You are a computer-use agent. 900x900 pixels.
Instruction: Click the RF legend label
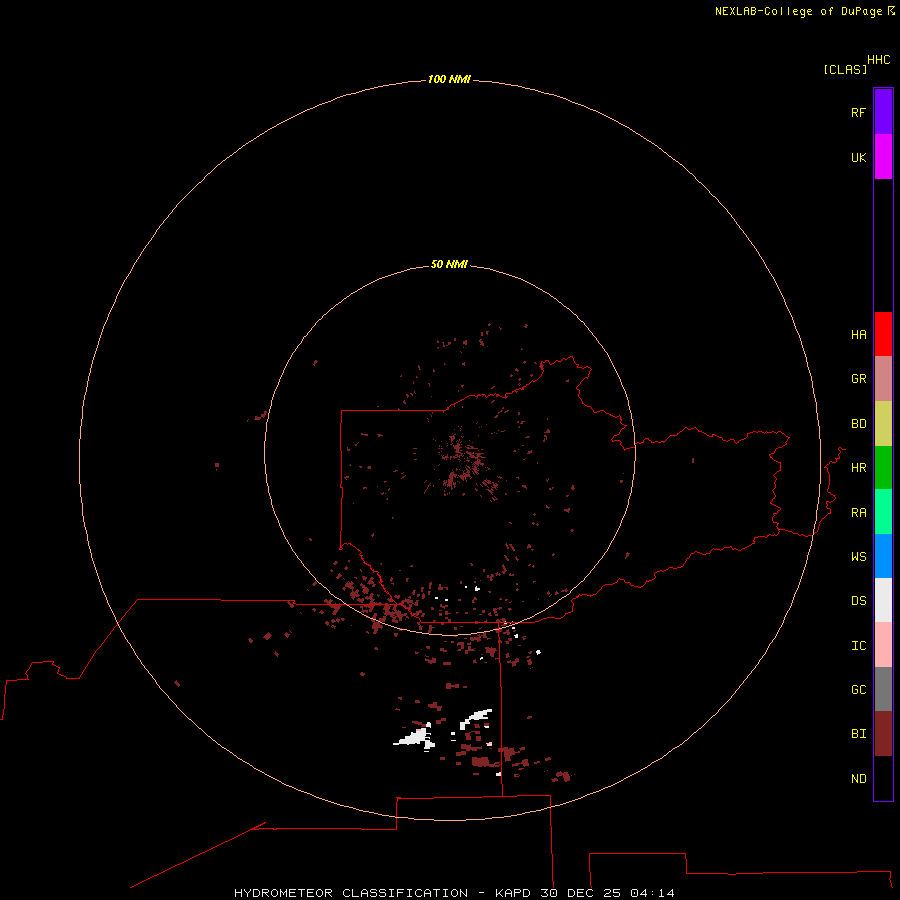click(x=858, y=112)
